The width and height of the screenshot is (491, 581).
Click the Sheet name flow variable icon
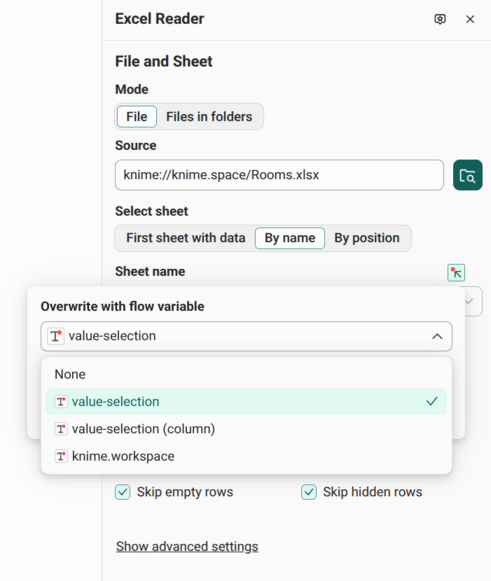tap(456, 273)
